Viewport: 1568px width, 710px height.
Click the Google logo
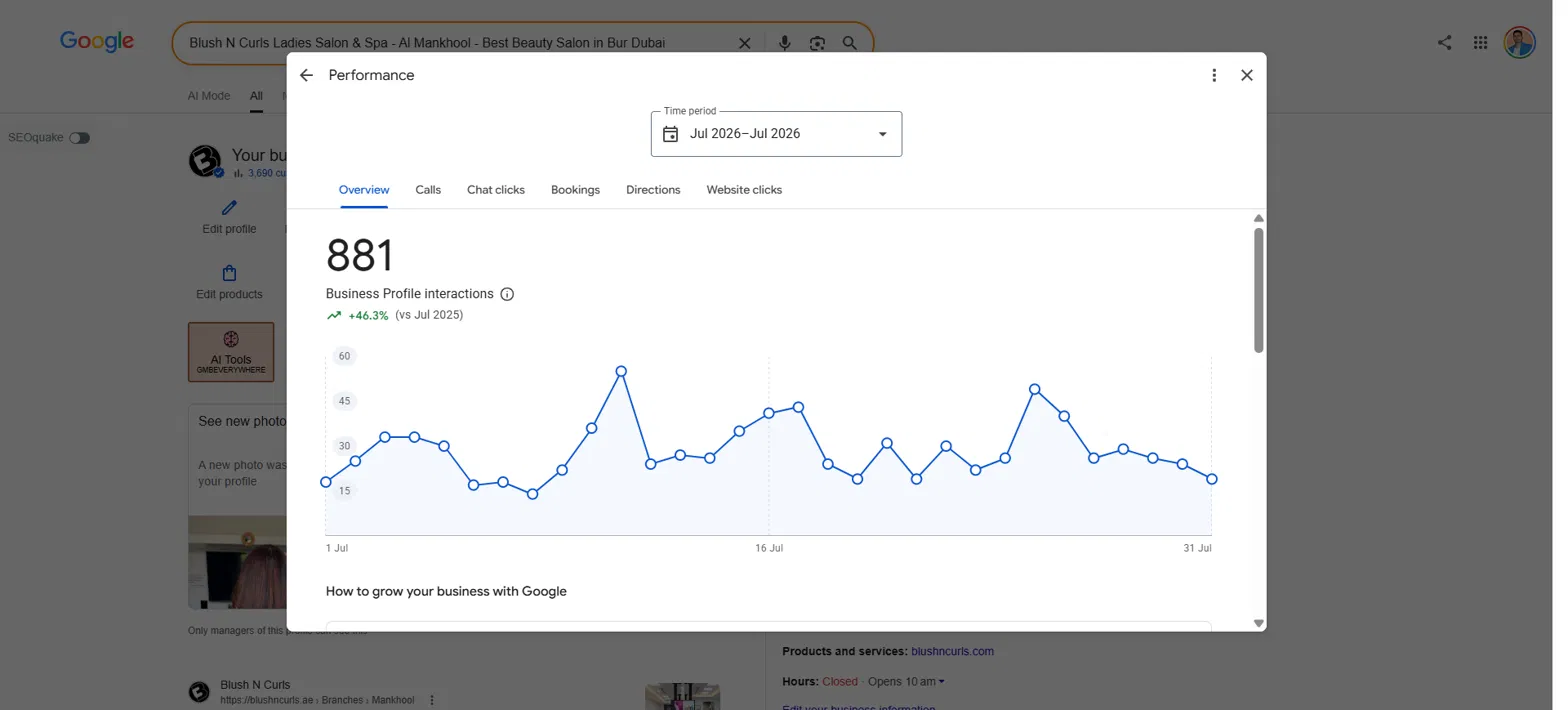(97, 41)
